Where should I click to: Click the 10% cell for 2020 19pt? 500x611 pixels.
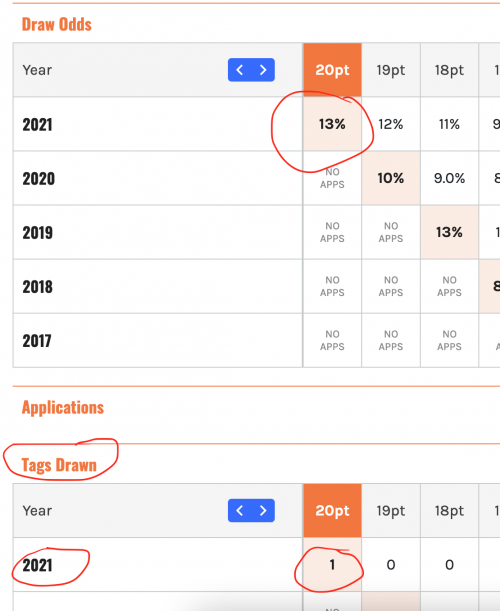pyautogui.click(x=391, y=178)
